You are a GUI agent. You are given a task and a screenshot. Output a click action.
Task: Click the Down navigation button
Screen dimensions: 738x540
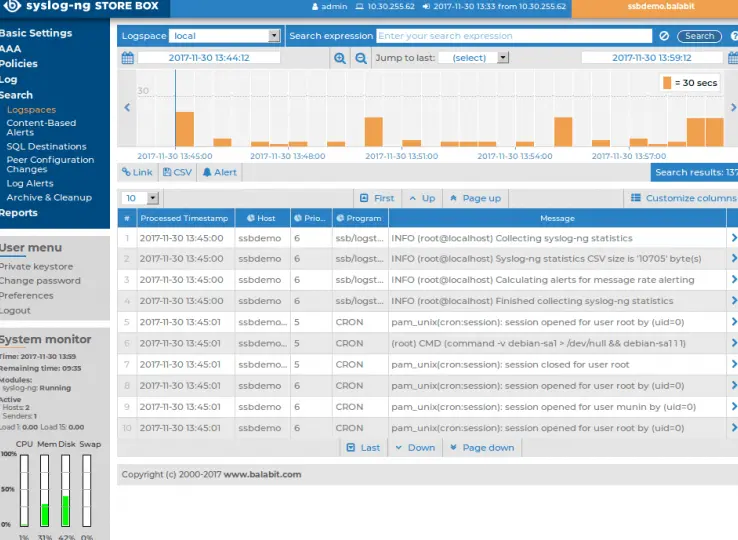415,448
